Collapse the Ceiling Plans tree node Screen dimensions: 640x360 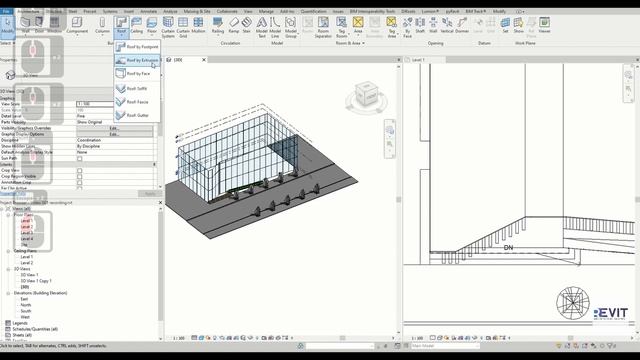(x=8, y=251)
